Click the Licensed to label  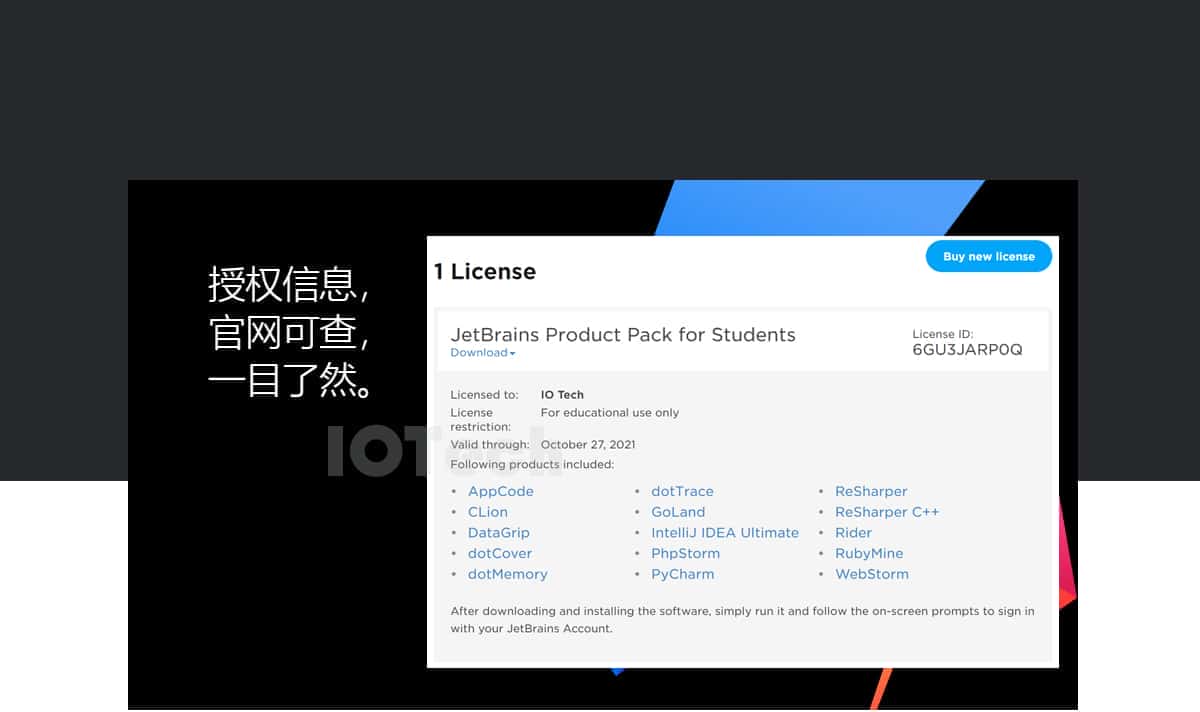click(484, 395)
